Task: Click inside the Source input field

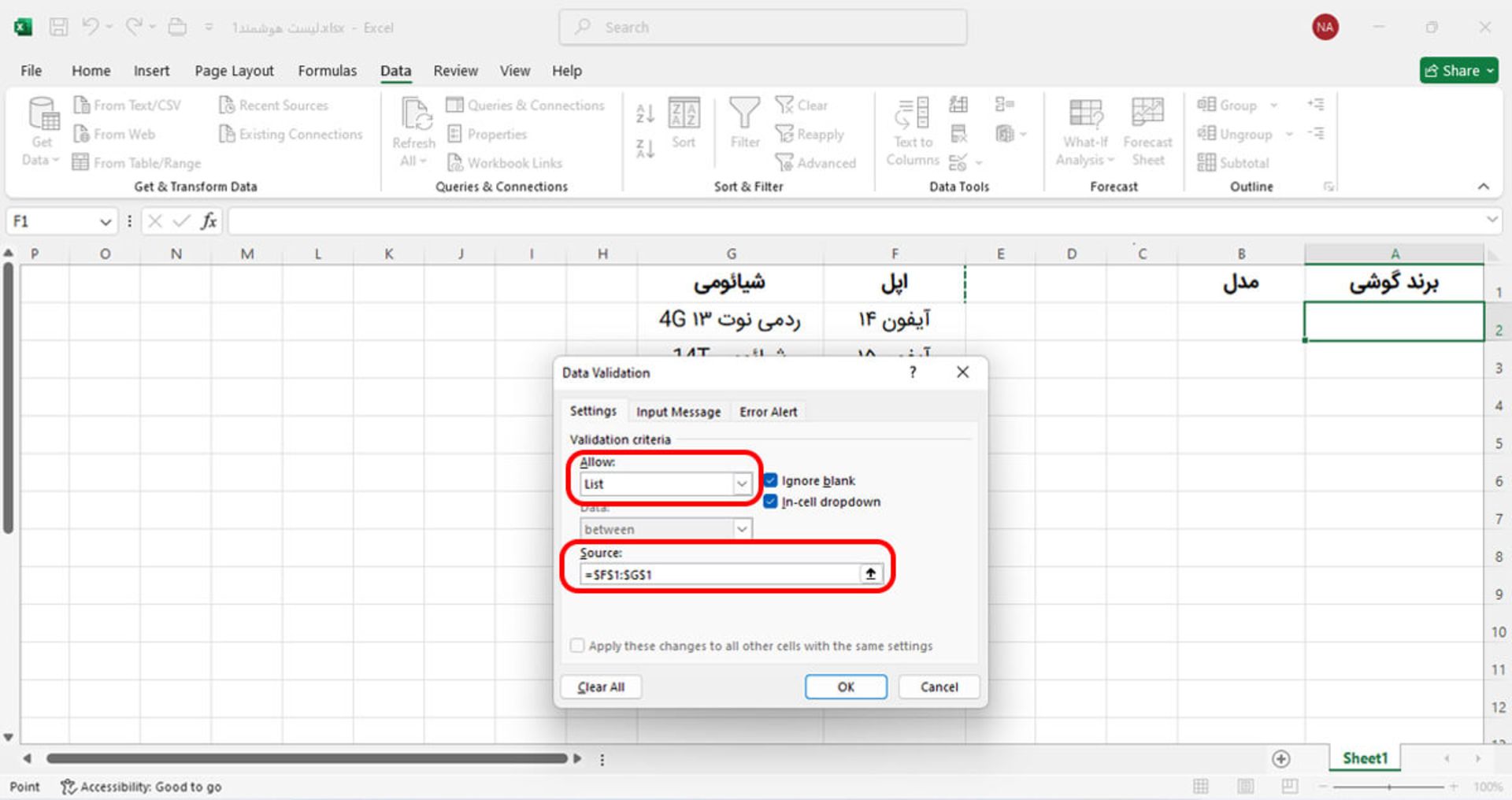Action: point(720,574)
